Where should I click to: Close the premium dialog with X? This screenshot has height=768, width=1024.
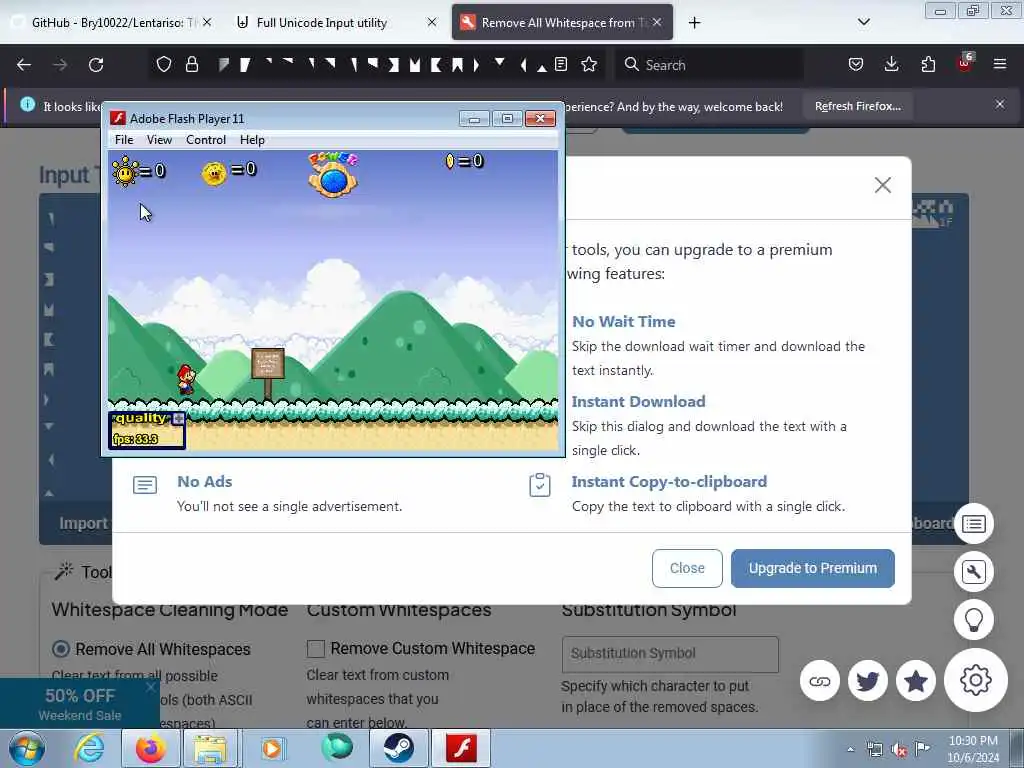883,185
